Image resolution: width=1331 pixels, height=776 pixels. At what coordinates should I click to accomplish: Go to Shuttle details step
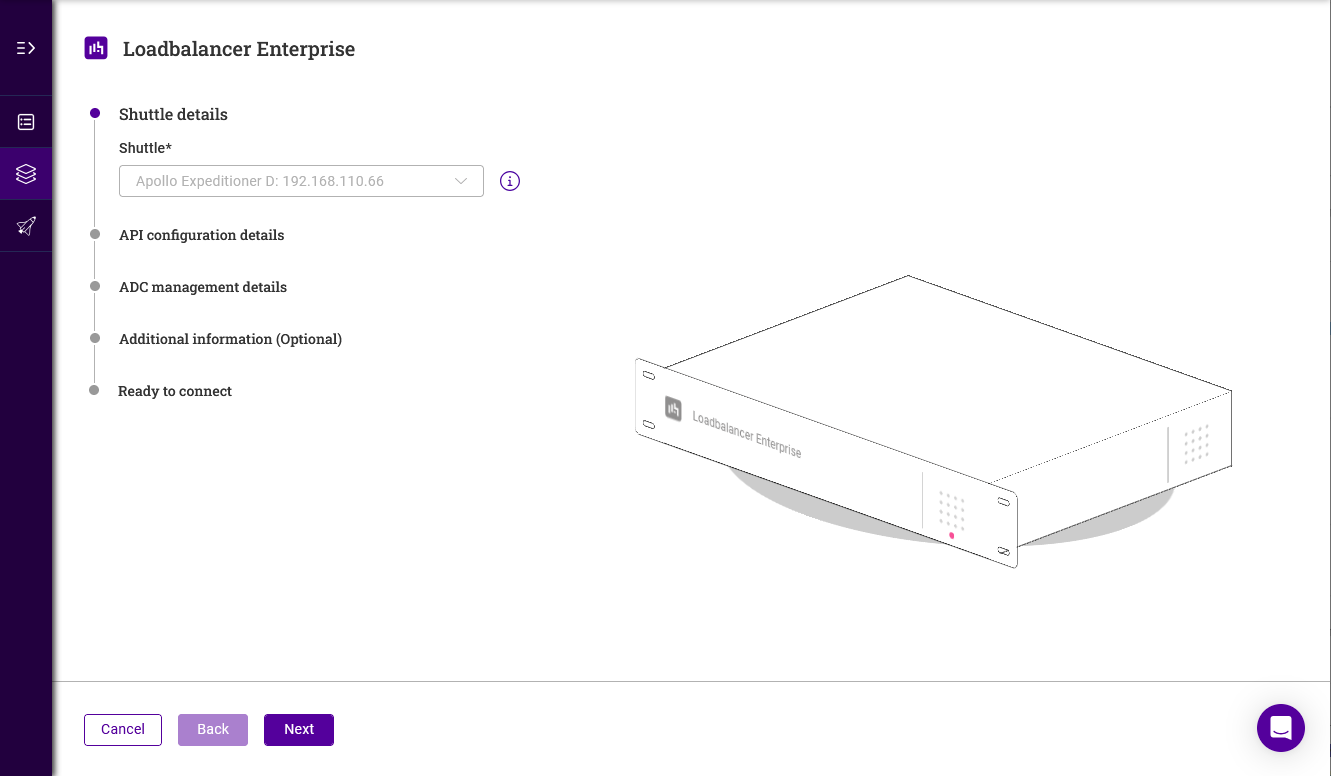(173, 114)
